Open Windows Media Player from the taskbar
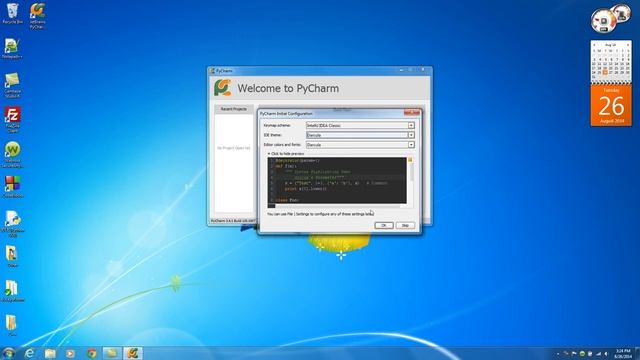 [x=71, y=353]
